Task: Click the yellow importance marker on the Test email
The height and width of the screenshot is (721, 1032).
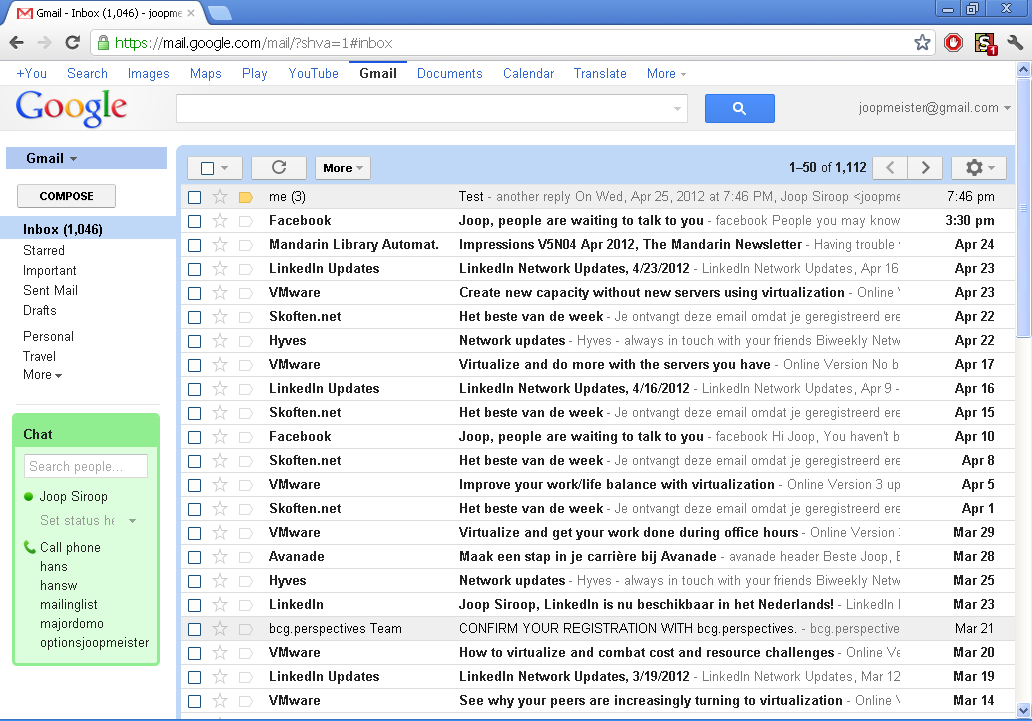Action: 245,197
